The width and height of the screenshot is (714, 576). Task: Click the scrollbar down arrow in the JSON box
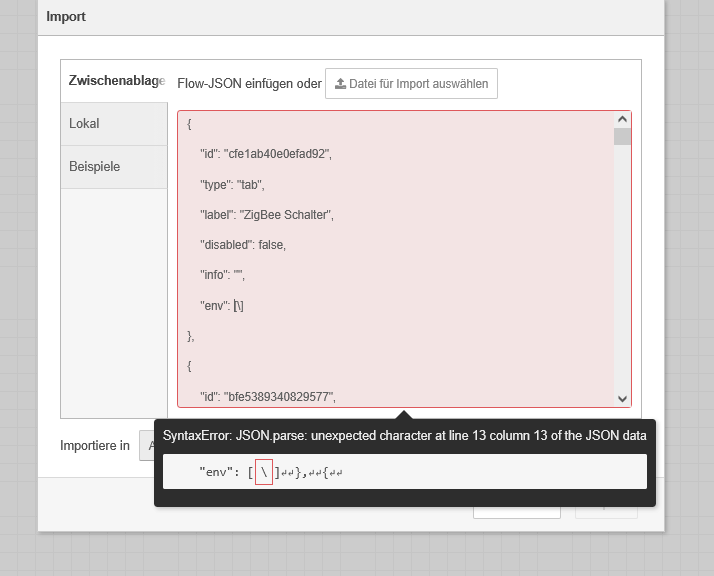click(622, 398)
